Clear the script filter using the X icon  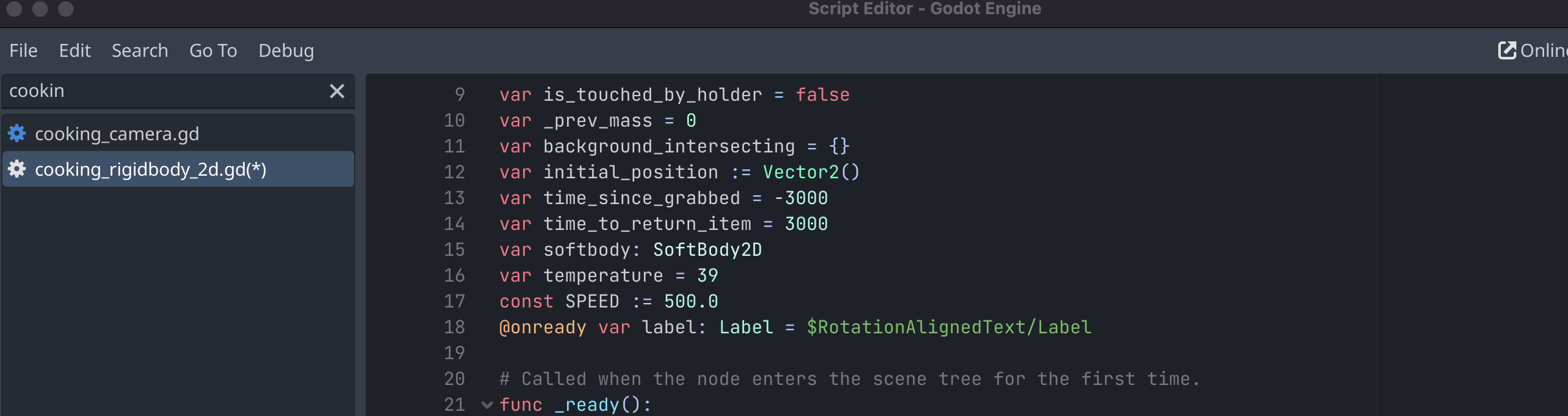pyautogui.click(x=337, y=91)
